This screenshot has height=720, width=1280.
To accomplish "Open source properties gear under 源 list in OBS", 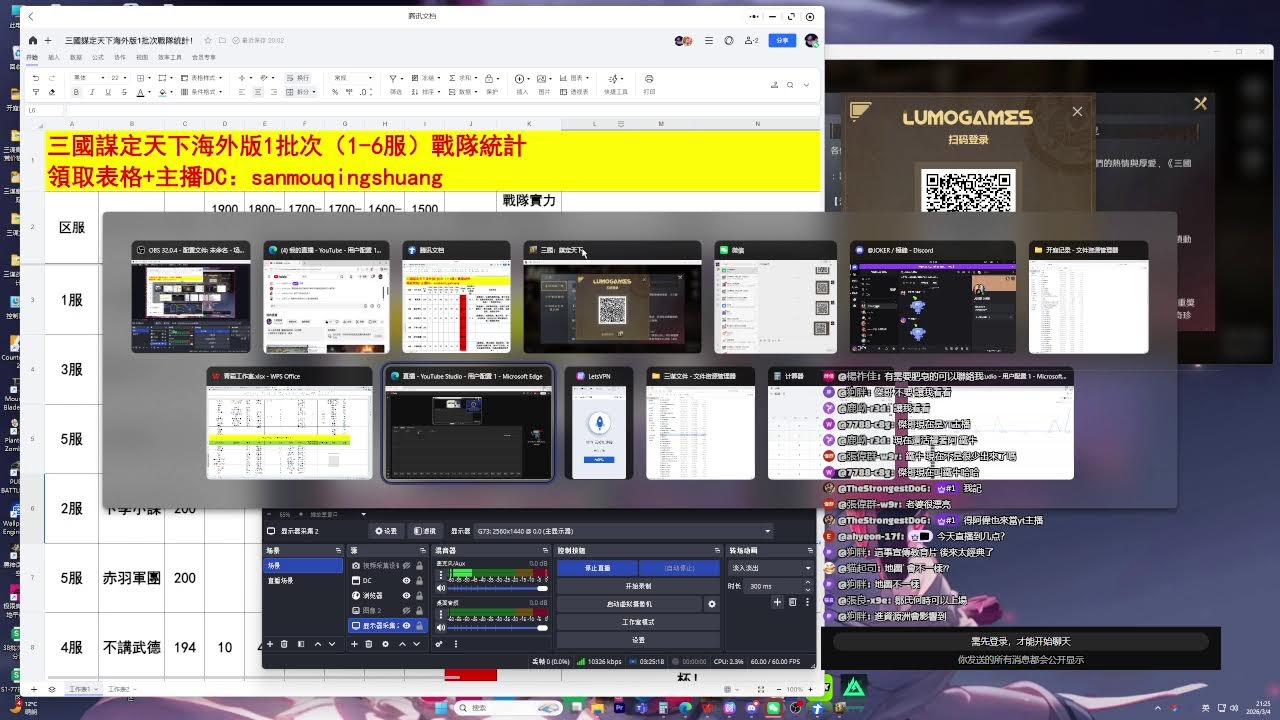I will (386, 644).
